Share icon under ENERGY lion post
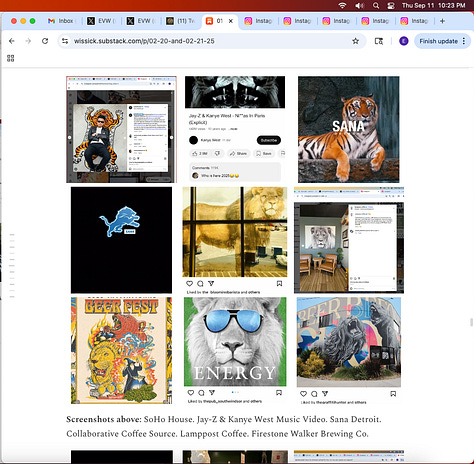Image resolution: width=474 pixels, height=464 pixels. 212,392
